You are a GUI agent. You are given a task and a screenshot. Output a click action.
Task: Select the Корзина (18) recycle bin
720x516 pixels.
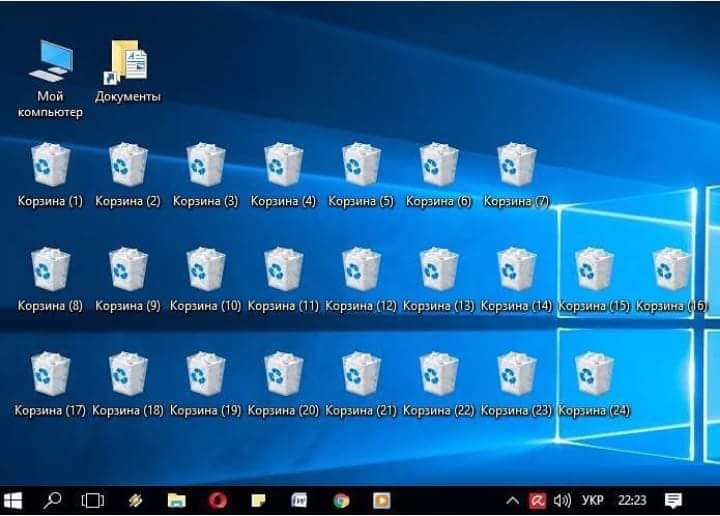pyautogui.click(x=128, y=384)
